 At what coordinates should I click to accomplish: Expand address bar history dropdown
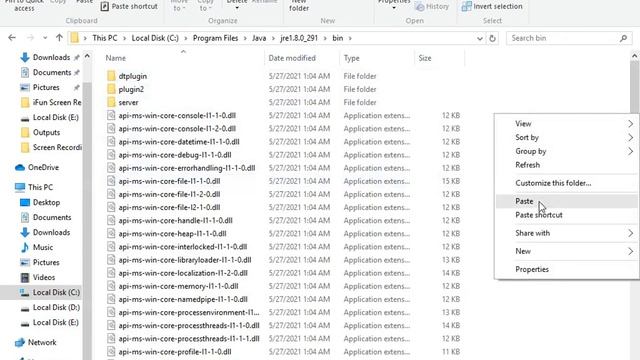(480, 38)
